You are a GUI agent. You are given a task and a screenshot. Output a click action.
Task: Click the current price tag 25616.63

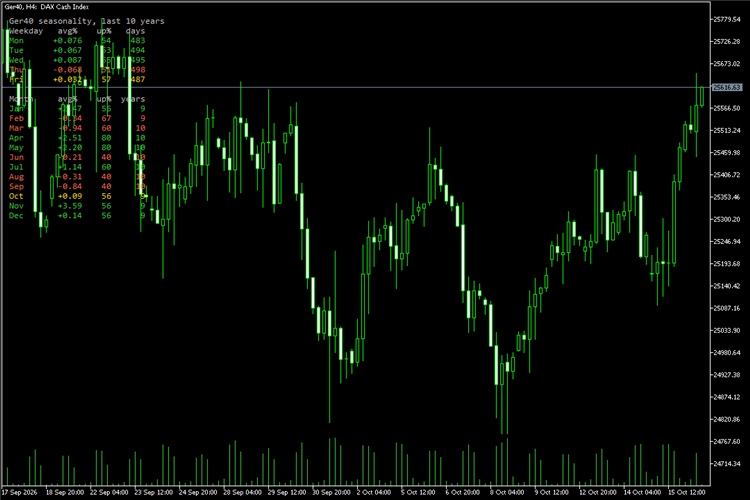pyautogui.click(x=727, y=88)
